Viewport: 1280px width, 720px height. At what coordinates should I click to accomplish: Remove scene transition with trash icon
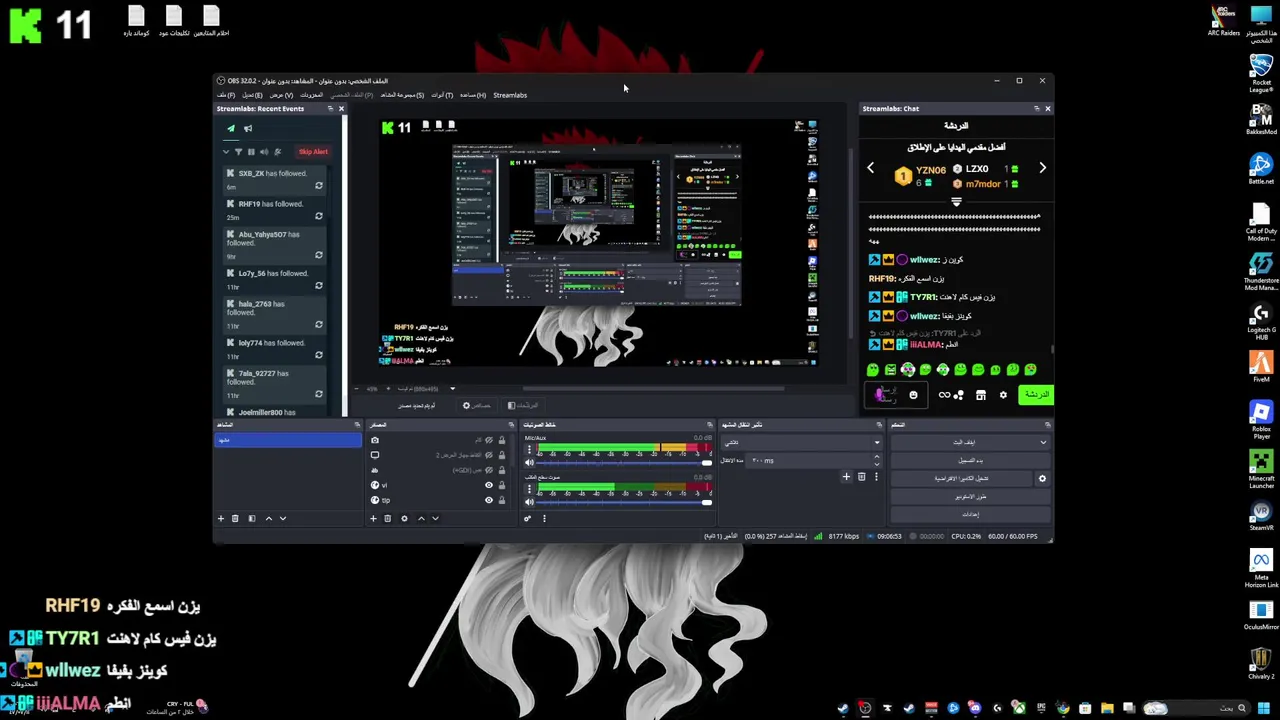coord(861,477)
